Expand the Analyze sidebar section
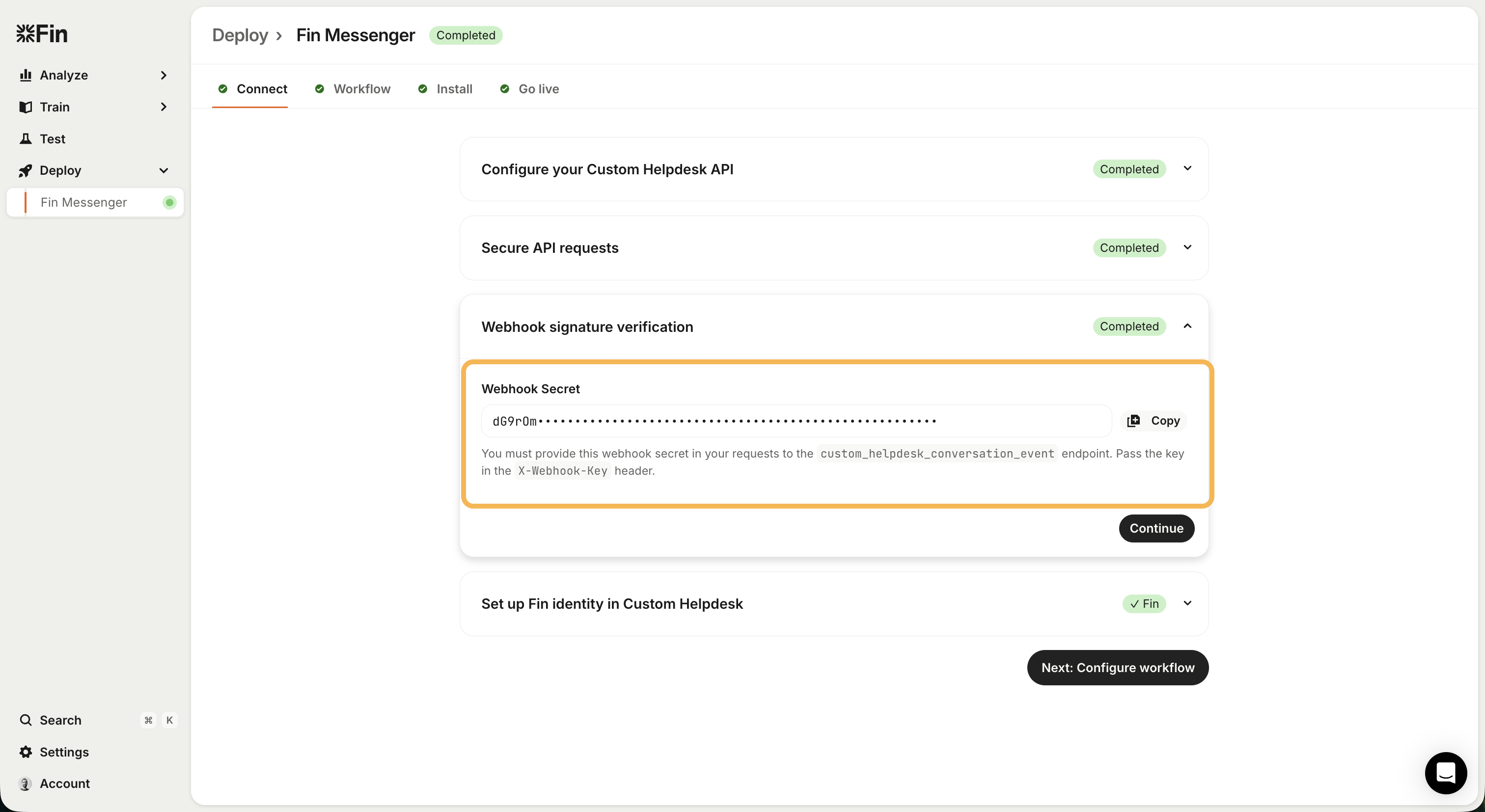Viewport: 1485px width, 812px height. (164, 75)
